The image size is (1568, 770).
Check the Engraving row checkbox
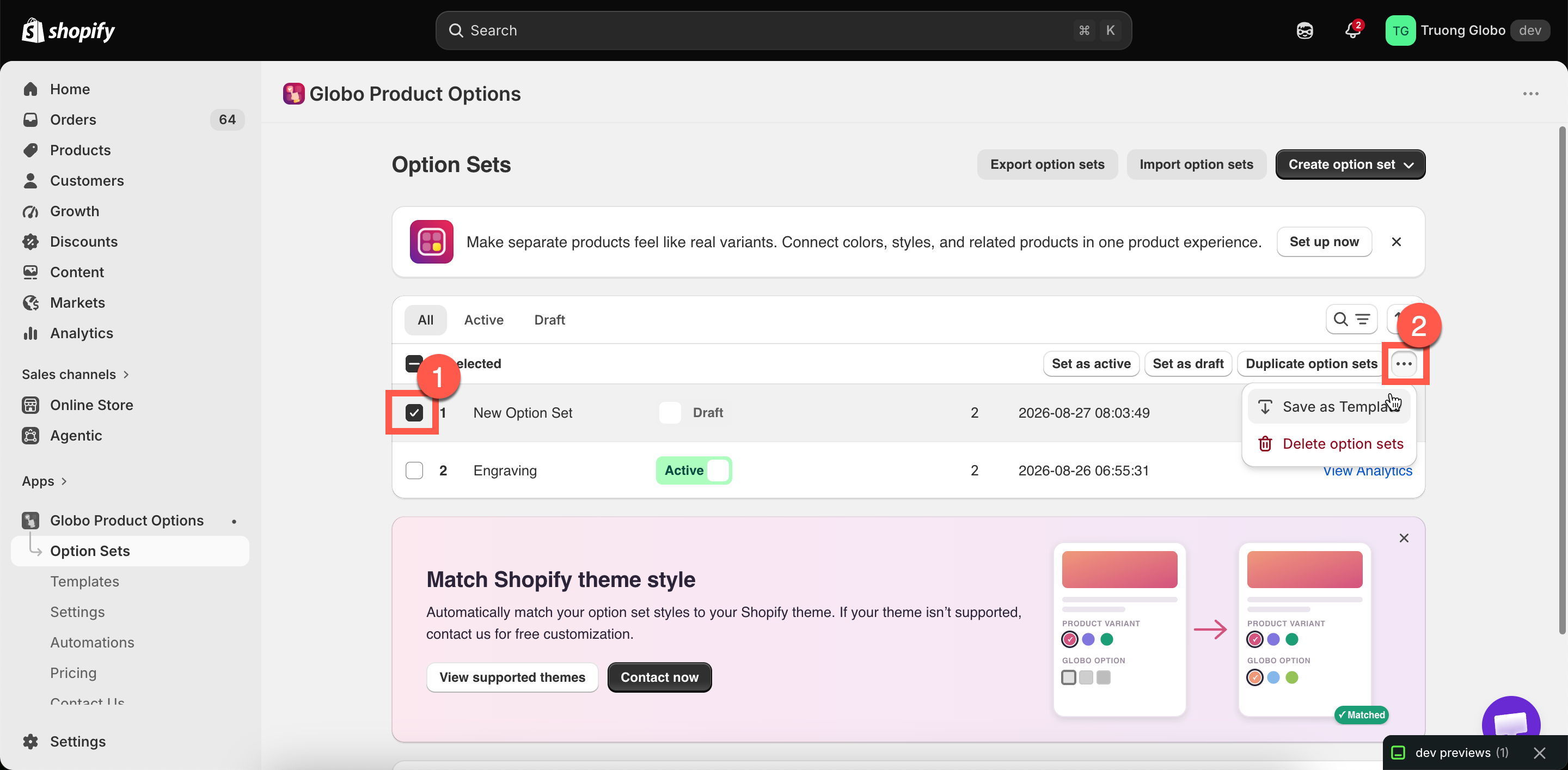(414, 470)
